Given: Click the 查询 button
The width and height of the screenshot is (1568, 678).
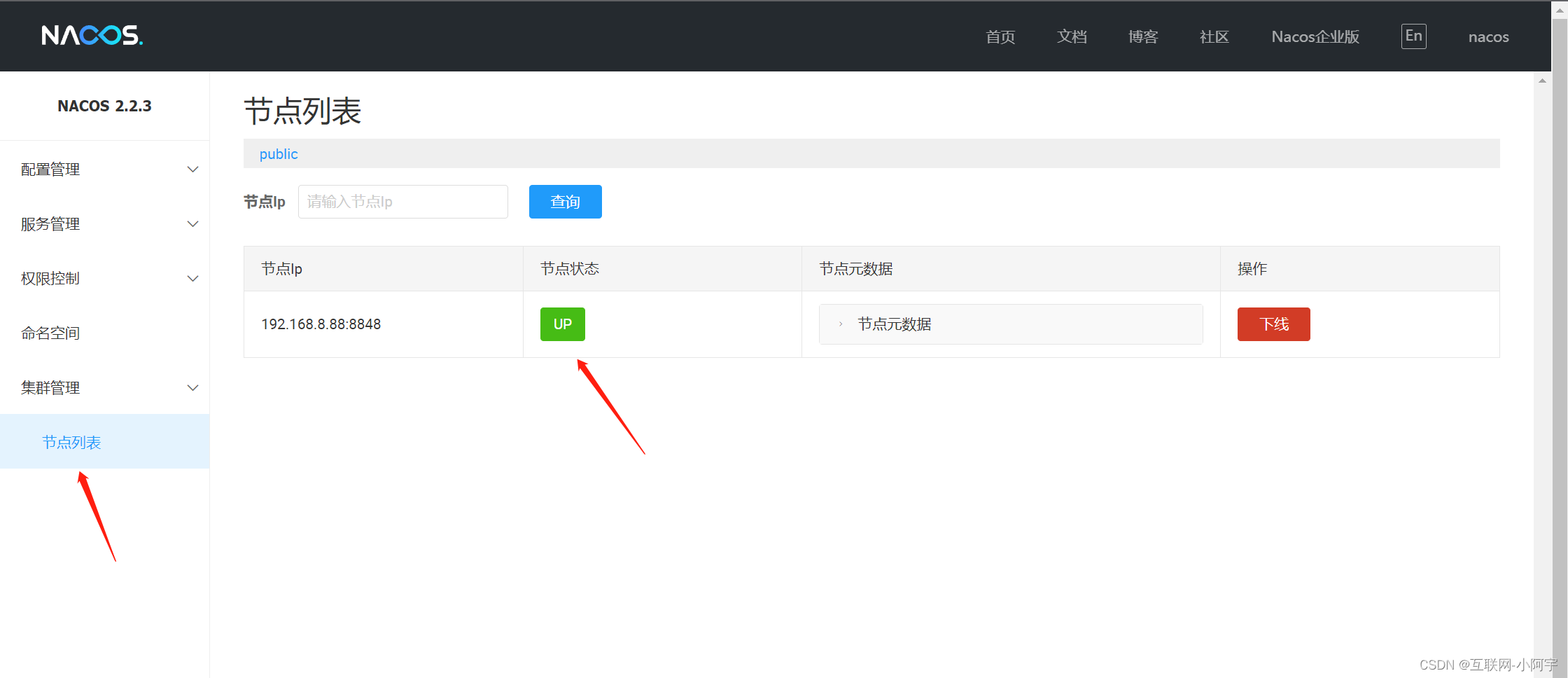Looking at the screenshot, I should coord(566,202).
